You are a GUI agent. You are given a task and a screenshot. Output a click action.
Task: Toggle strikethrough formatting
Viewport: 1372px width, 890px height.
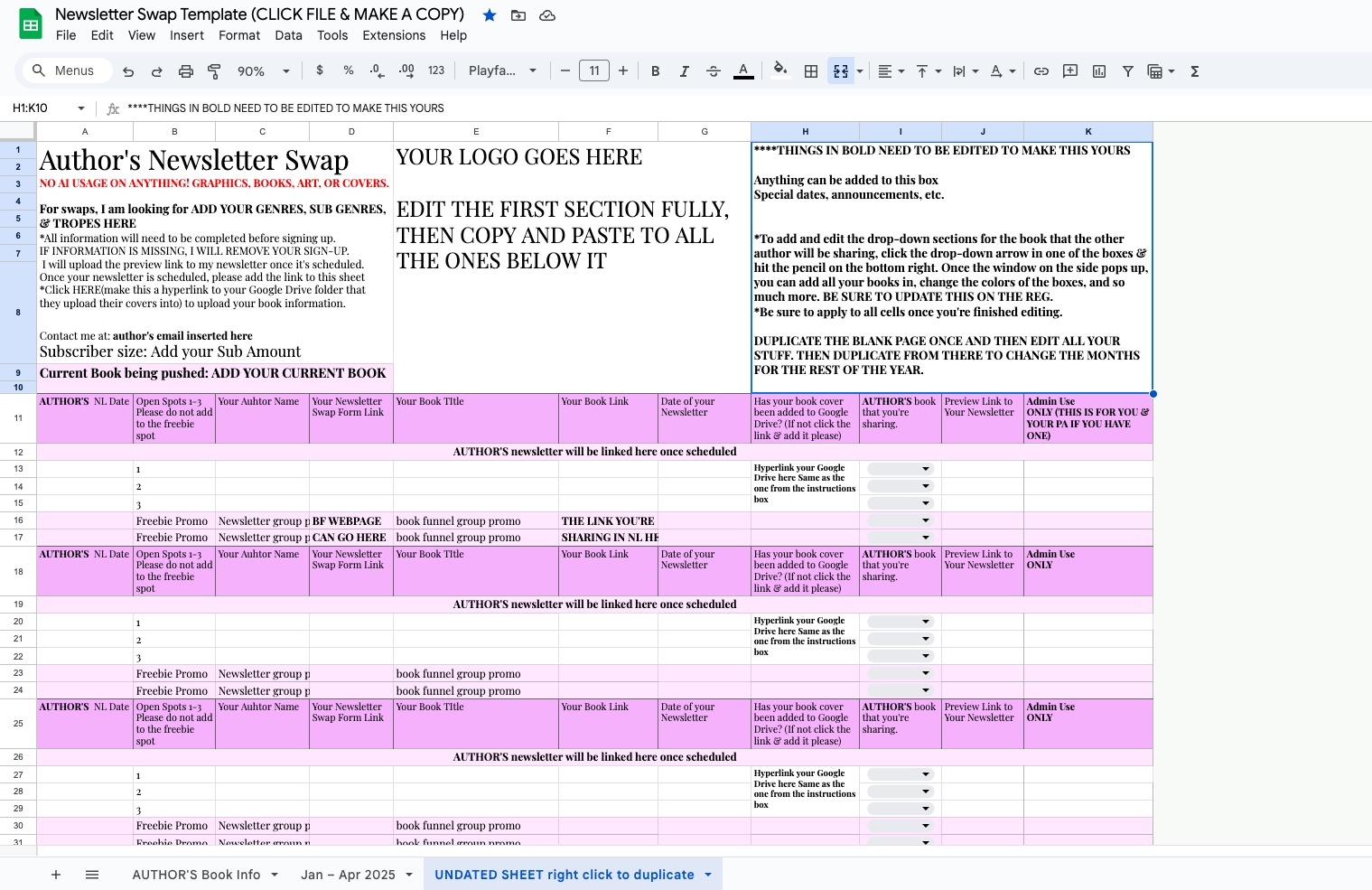[714, 71]
